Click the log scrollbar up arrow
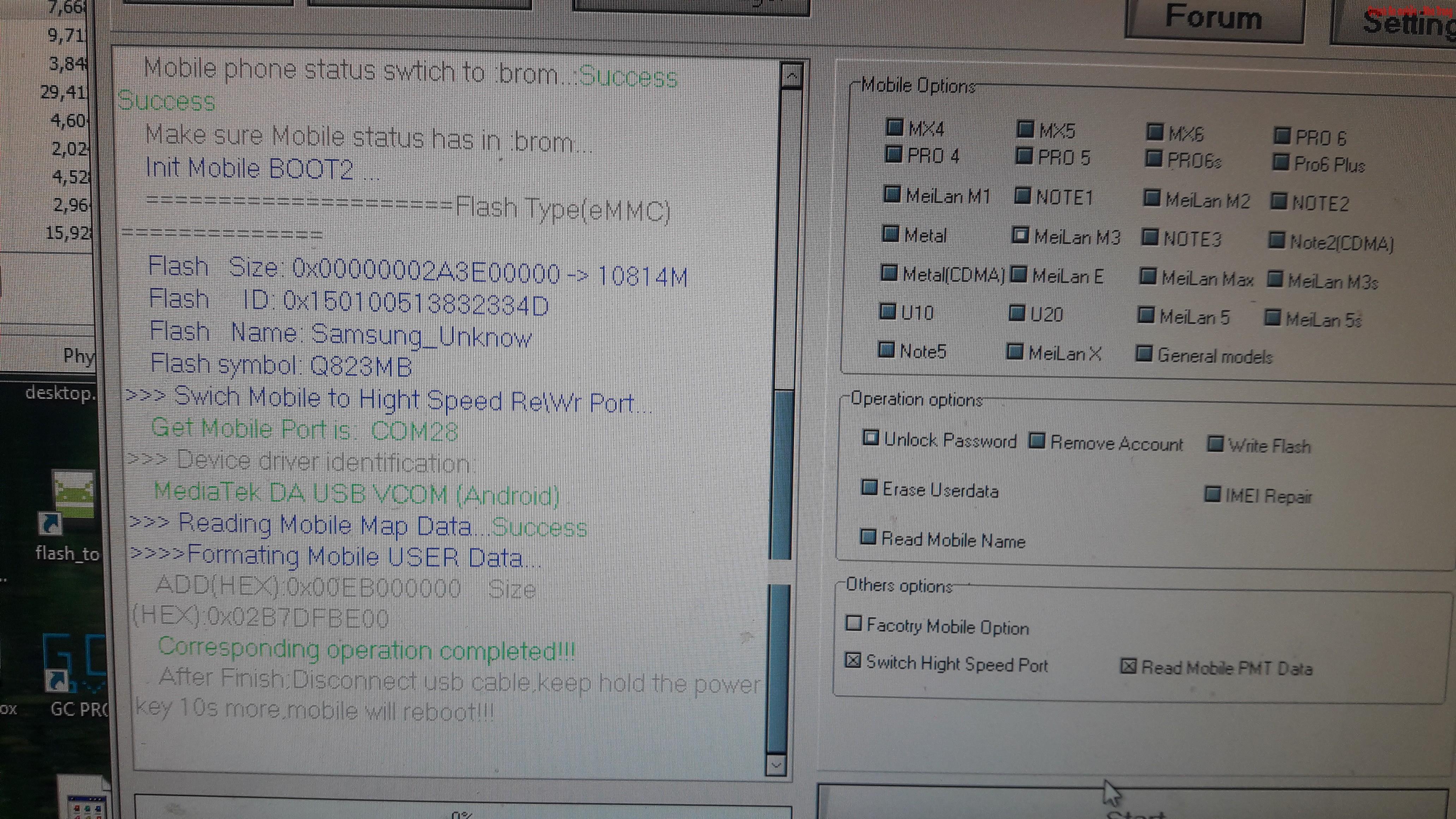The height and width of the screenshot is (819, 1456). [791, 75]
